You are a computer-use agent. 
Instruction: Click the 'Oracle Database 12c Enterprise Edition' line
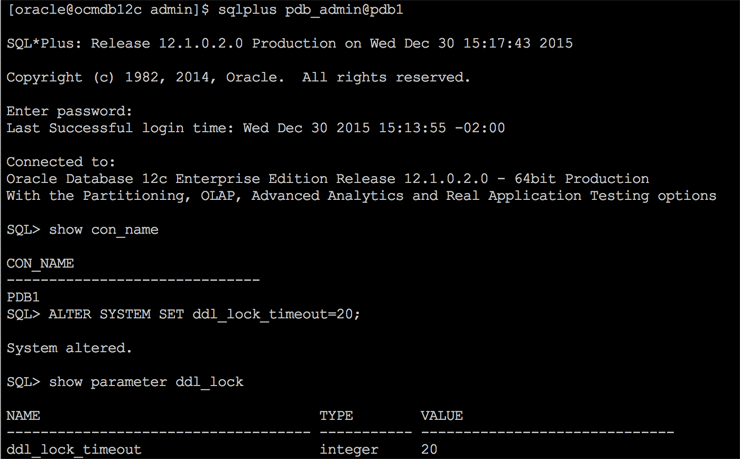(328, 179)
